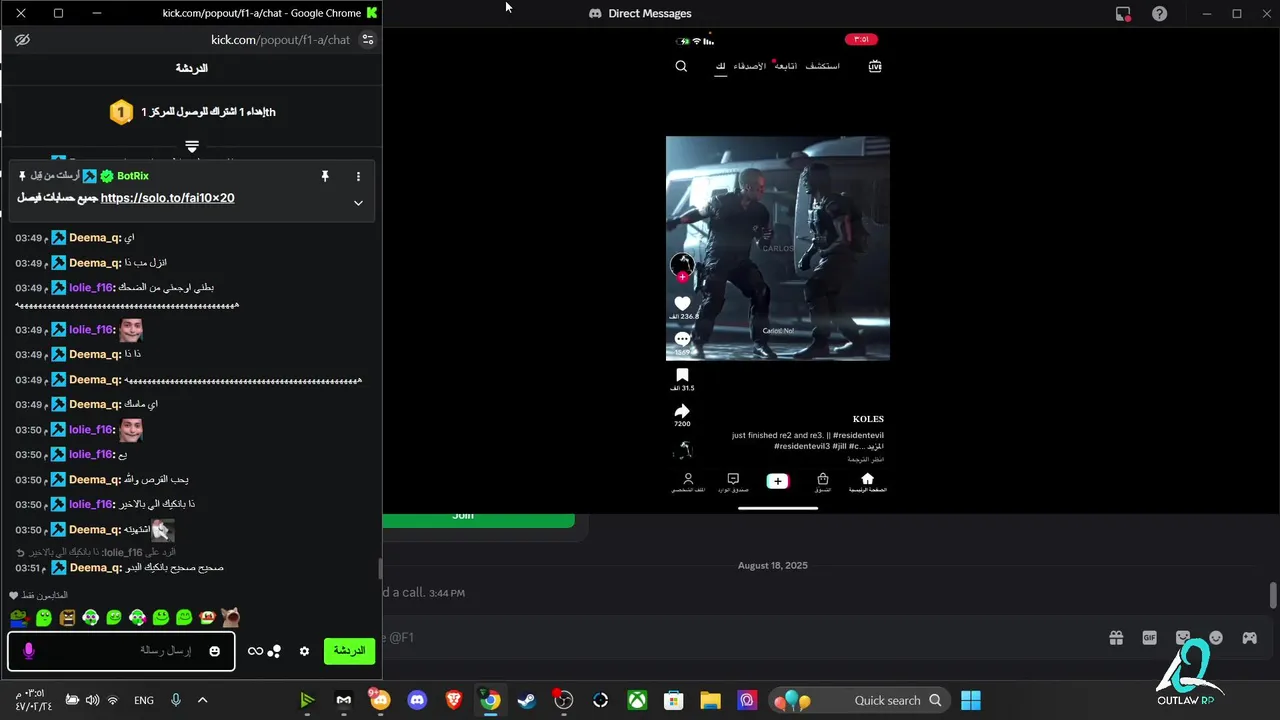Click the purple microphone in chat input
Image resolution: width=1280 pixels, height=720 pixels.
tap(28, 651)
